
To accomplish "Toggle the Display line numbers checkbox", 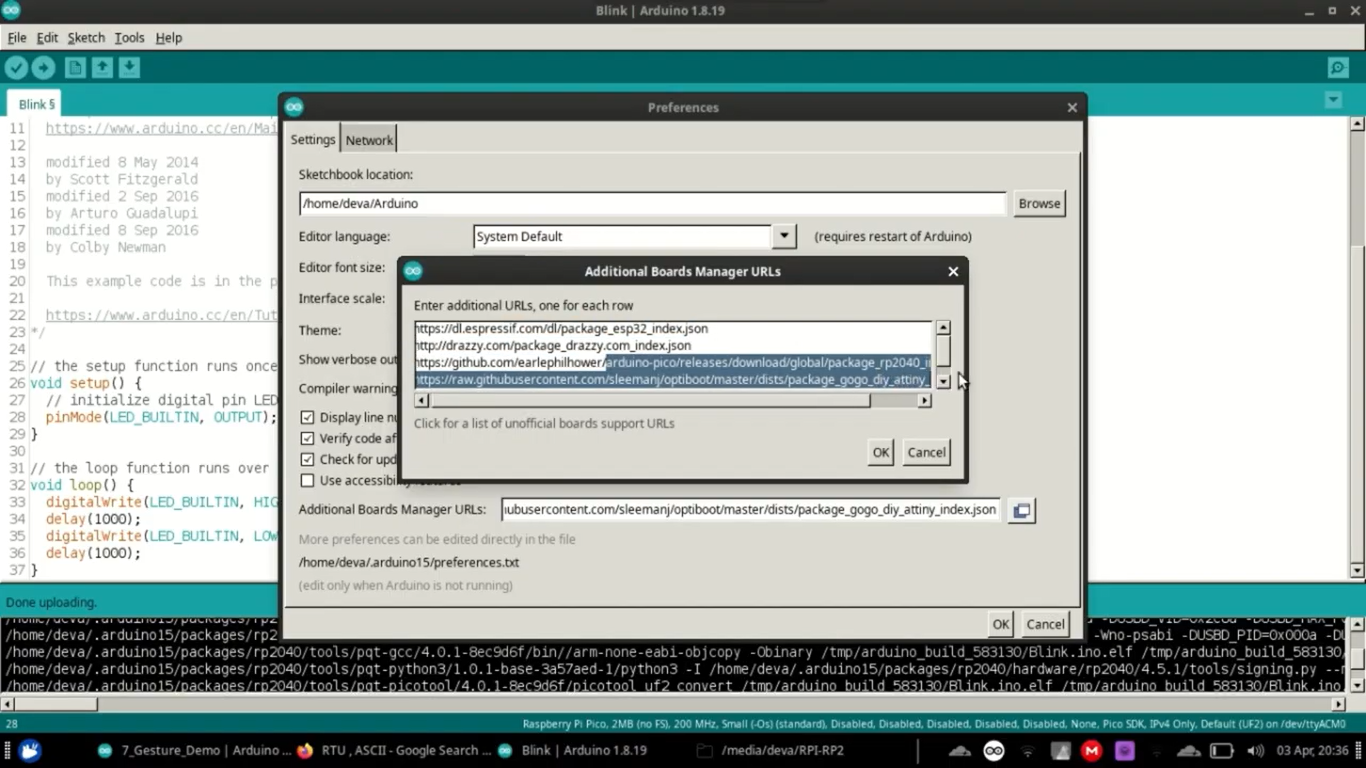I will 308,417.
